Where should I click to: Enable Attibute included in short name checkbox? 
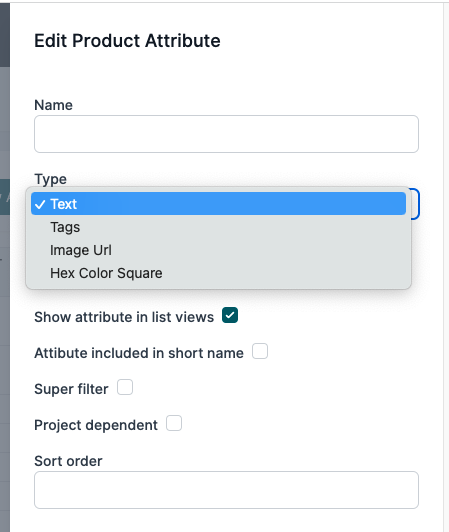(x=260, y=351)
